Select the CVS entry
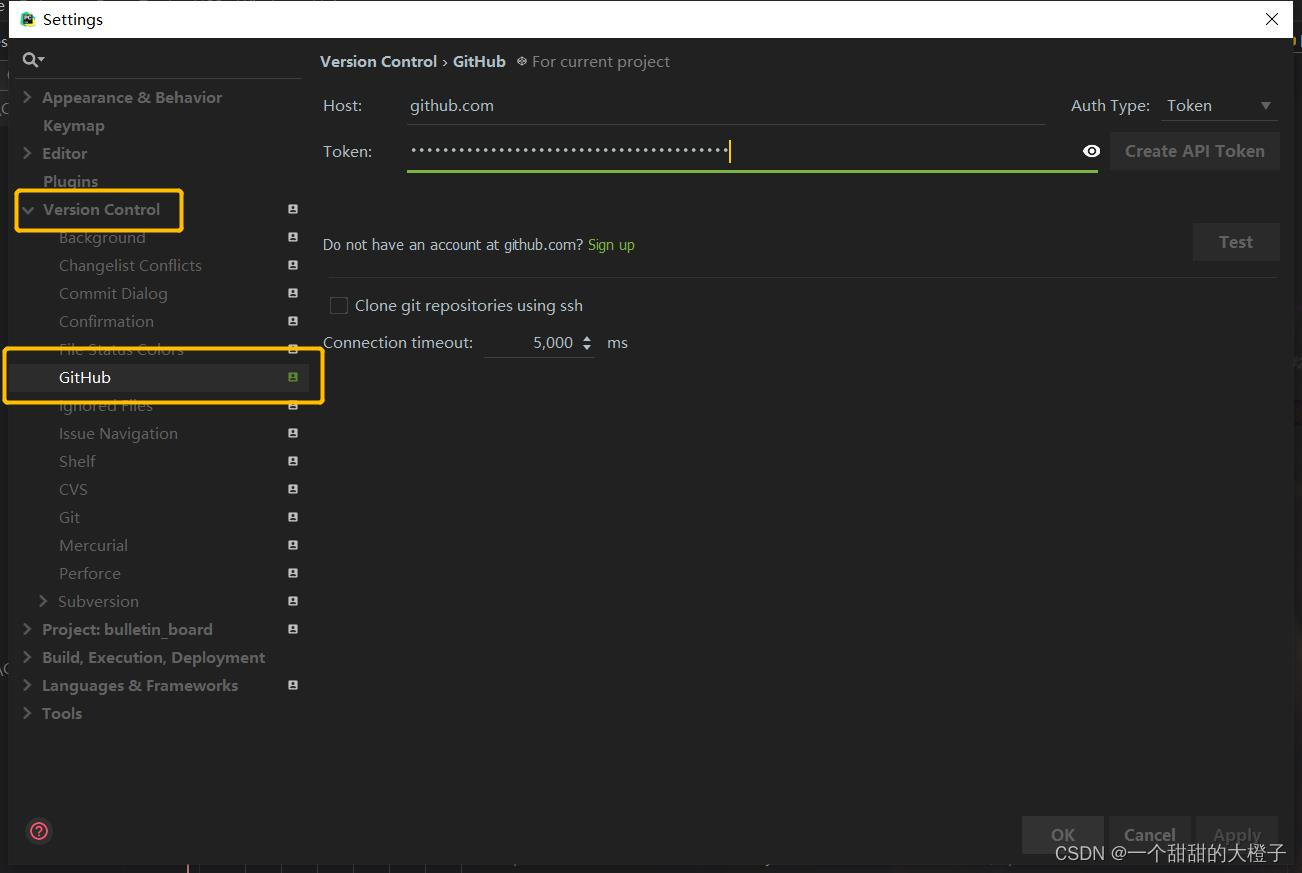The height and width of the screenshot is (873, 1302). coord(73,489)
